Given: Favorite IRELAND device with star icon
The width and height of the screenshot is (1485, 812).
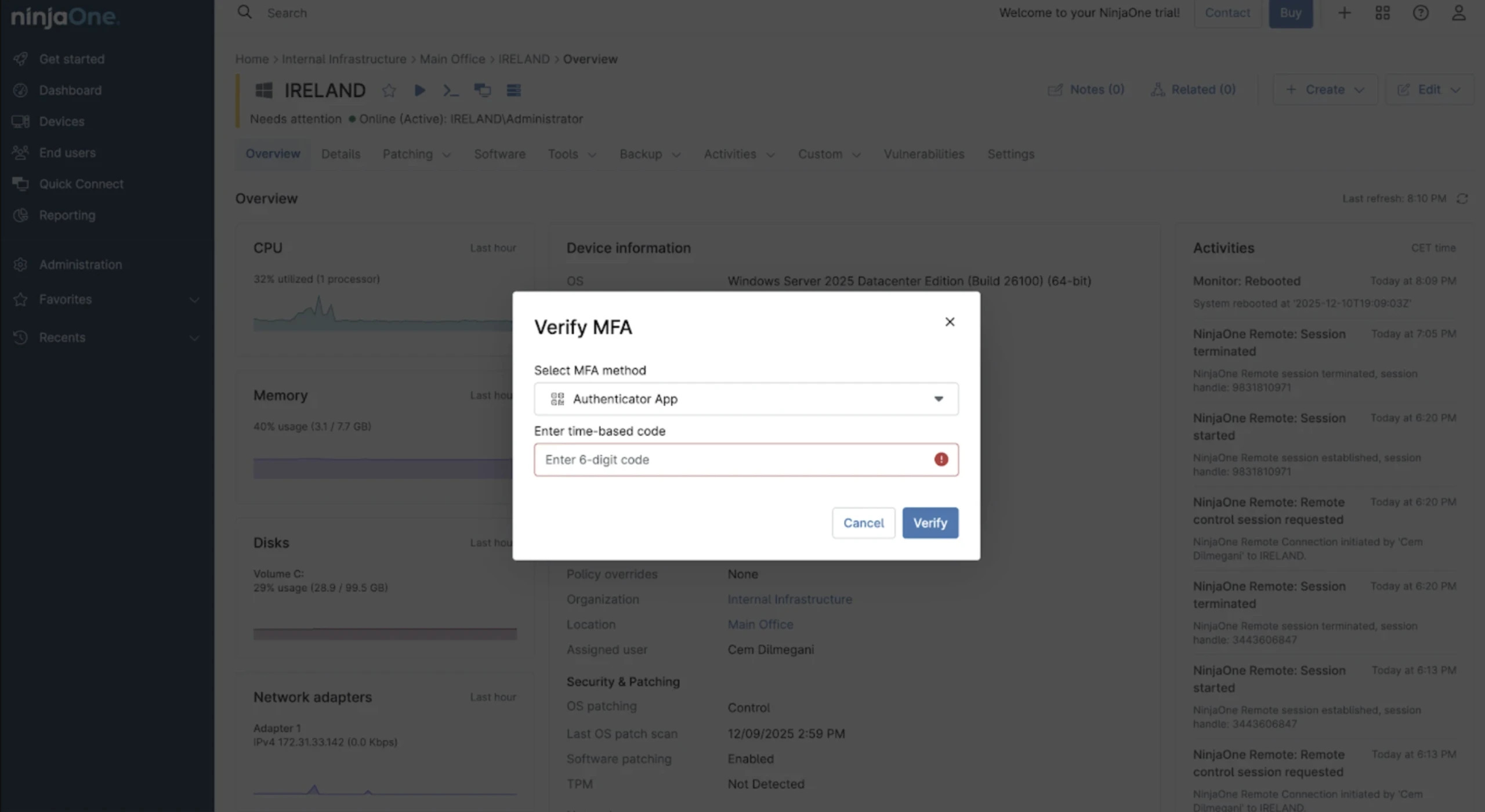Looking at the screenshot, I should [x=389, y=90].
